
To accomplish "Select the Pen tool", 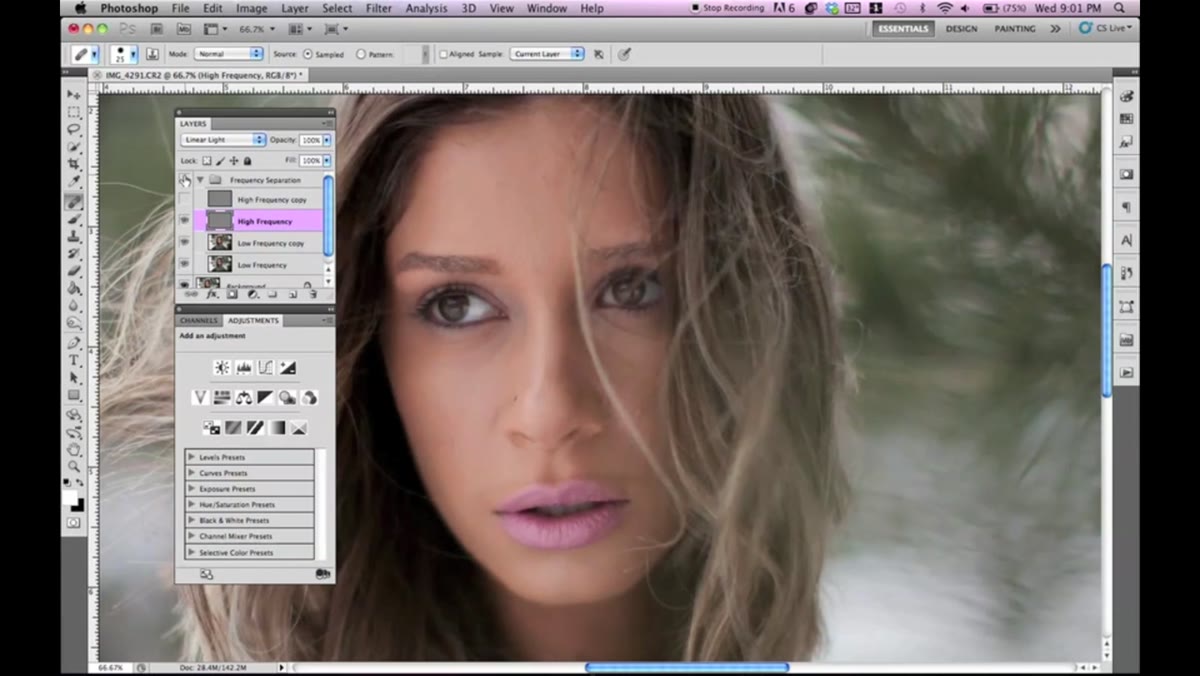I will pos(74,343).
